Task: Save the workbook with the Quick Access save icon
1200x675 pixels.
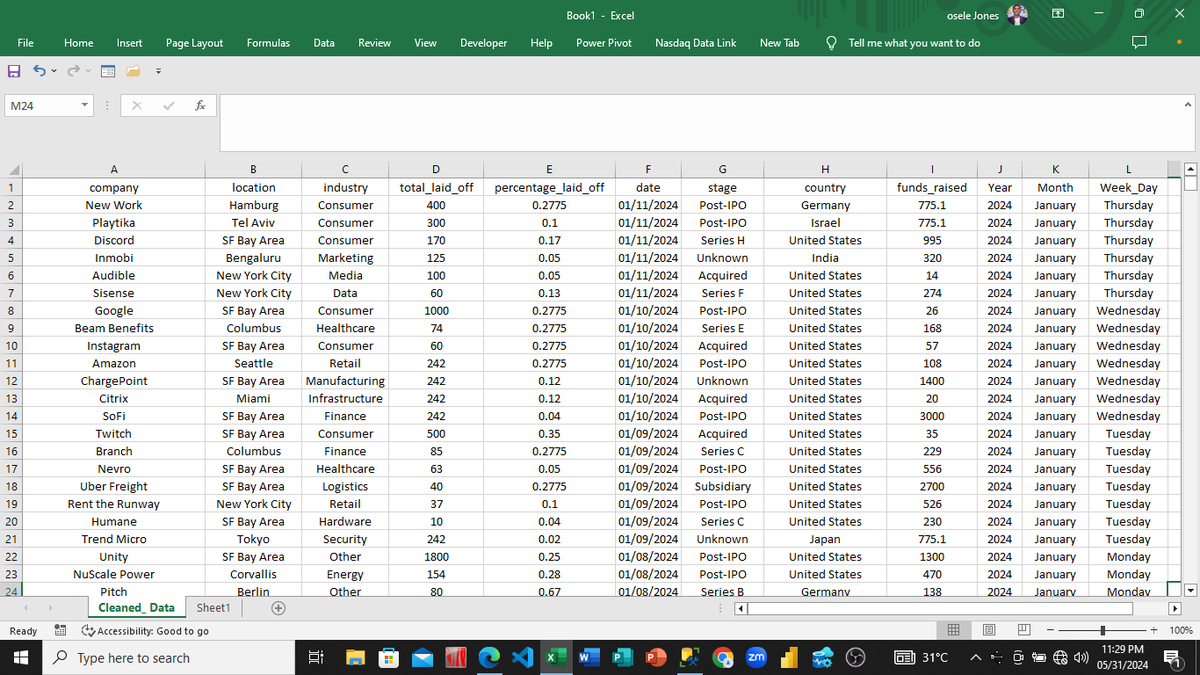Action: [14, 72]
